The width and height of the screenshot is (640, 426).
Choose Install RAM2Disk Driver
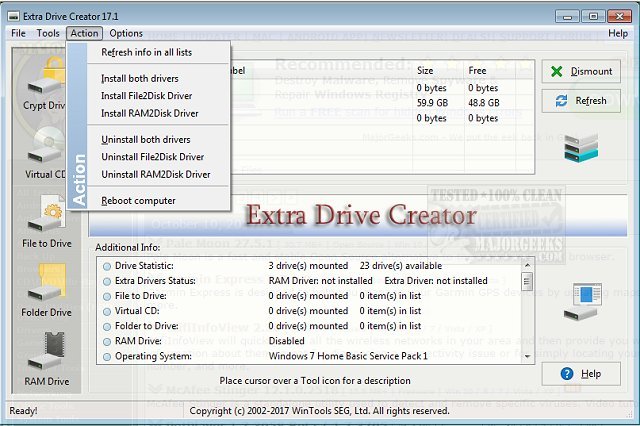coord(159,113)
